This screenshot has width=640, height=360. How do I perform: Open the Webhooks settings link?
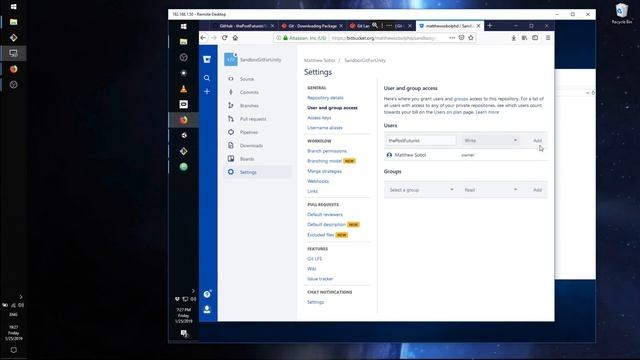tap(318, 181)
